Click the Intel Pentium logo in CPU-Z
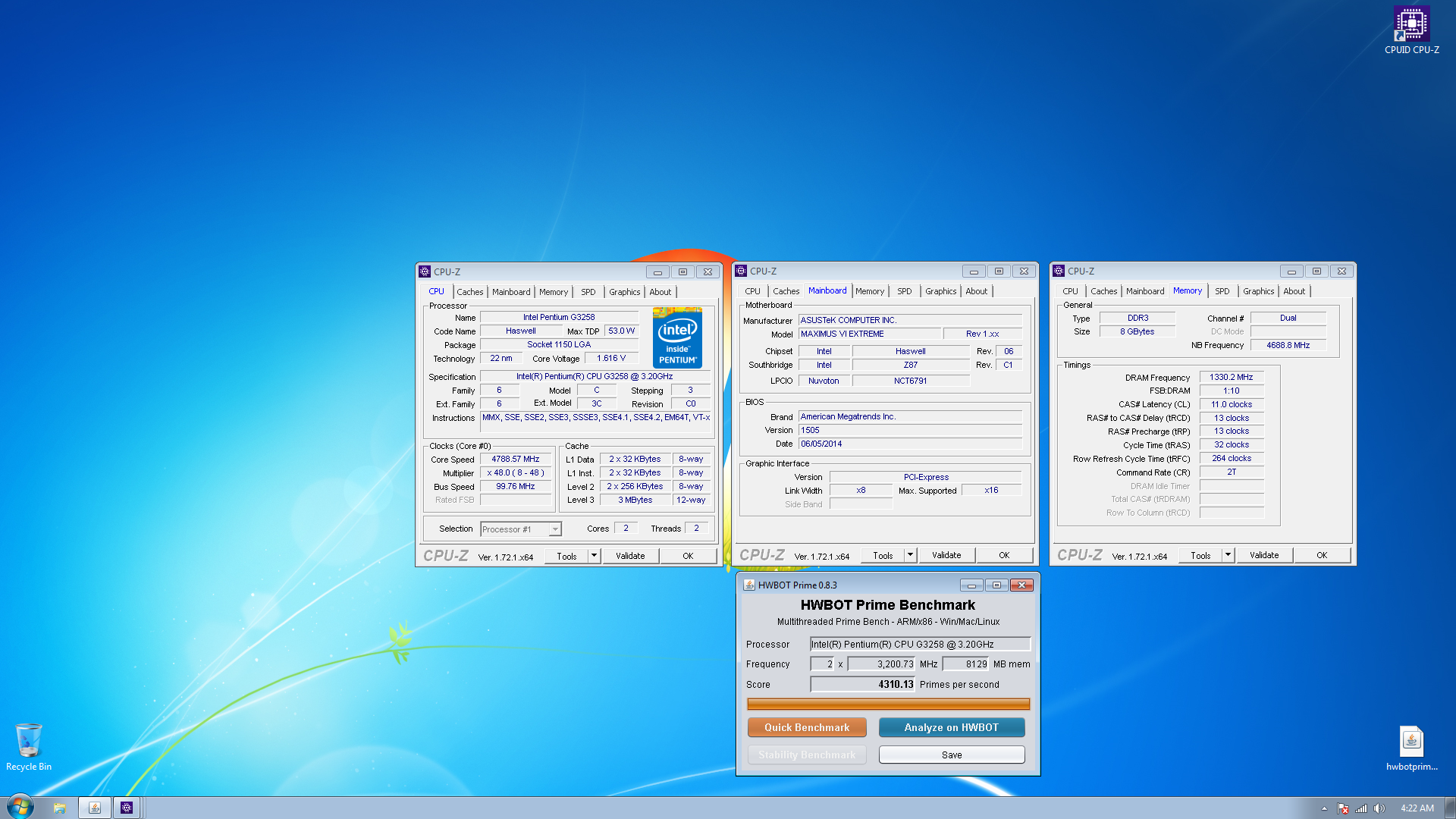The image size is (1456, 819). (677, 337)
